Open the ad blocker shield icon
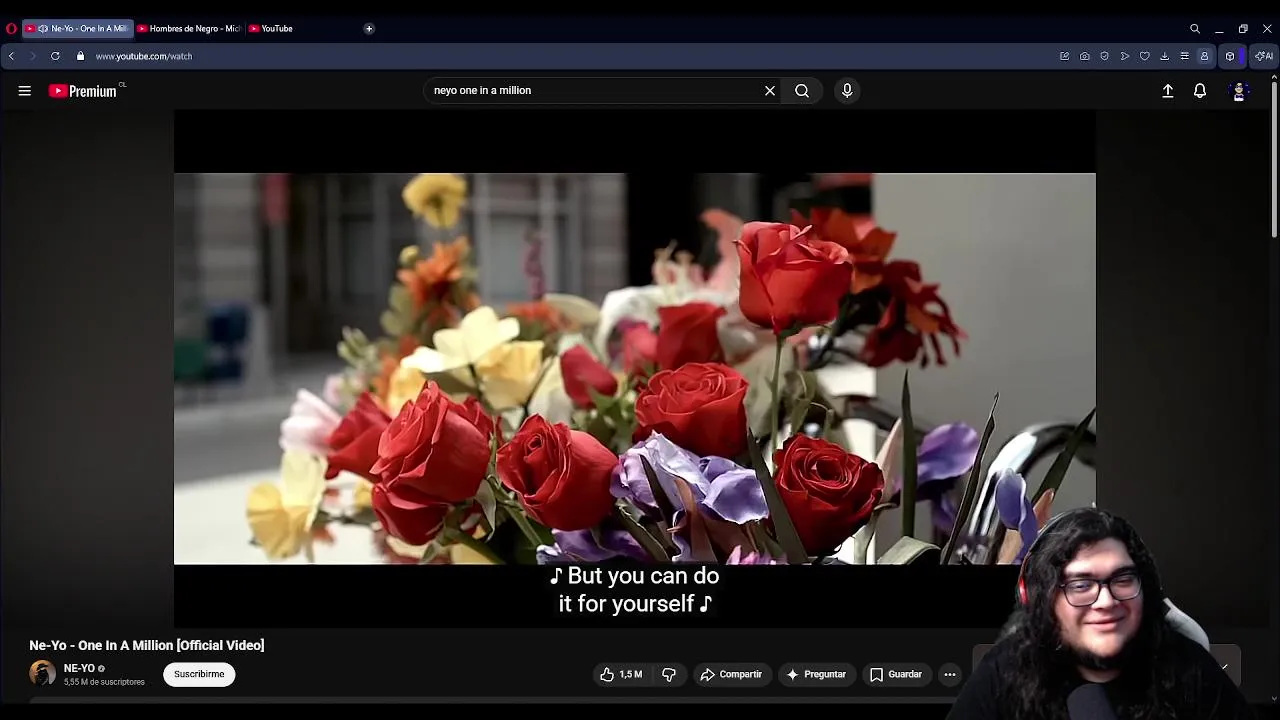The height and width of the screenshot is (720, 1280). click(x=1105, y=56)
